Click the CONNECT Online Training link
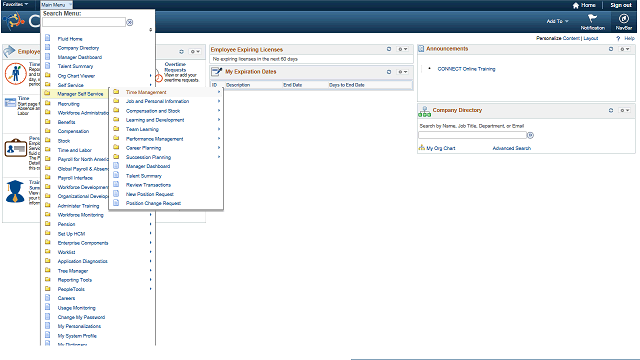The height and width of the screenshot is (360, 640). (466, 69)
